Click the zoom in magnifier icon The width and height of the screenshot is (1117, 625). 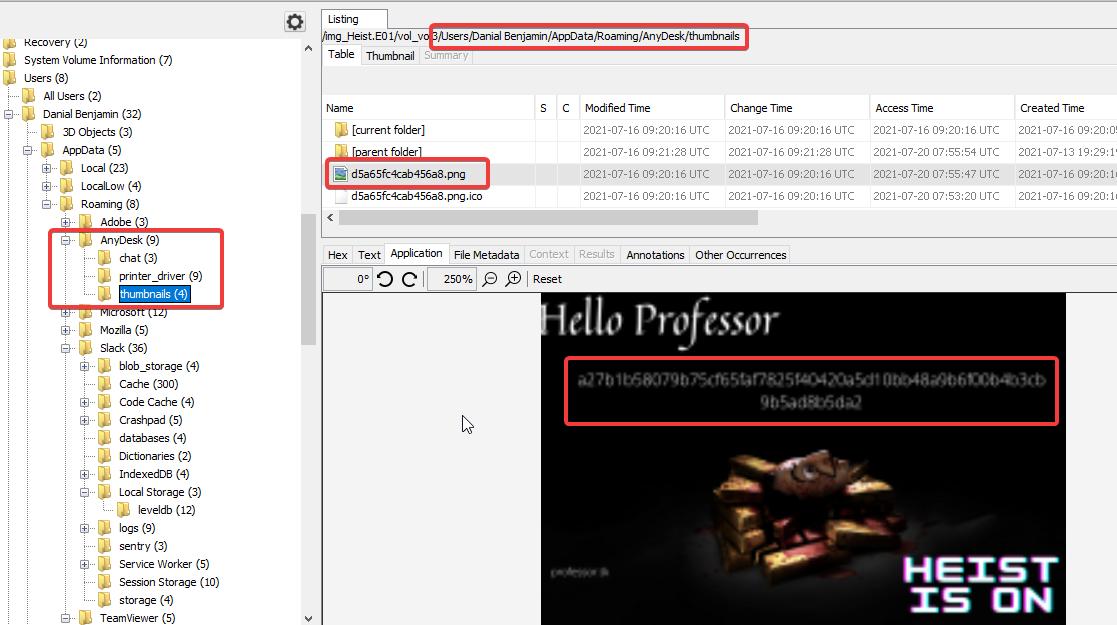(513, 279)
